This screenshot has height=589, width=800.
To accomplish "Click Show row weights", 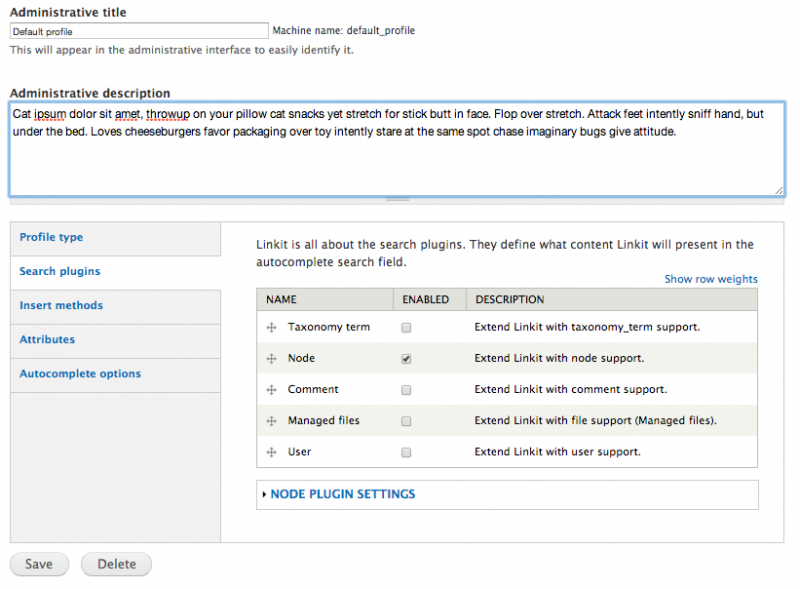I will tap(710, 279).
